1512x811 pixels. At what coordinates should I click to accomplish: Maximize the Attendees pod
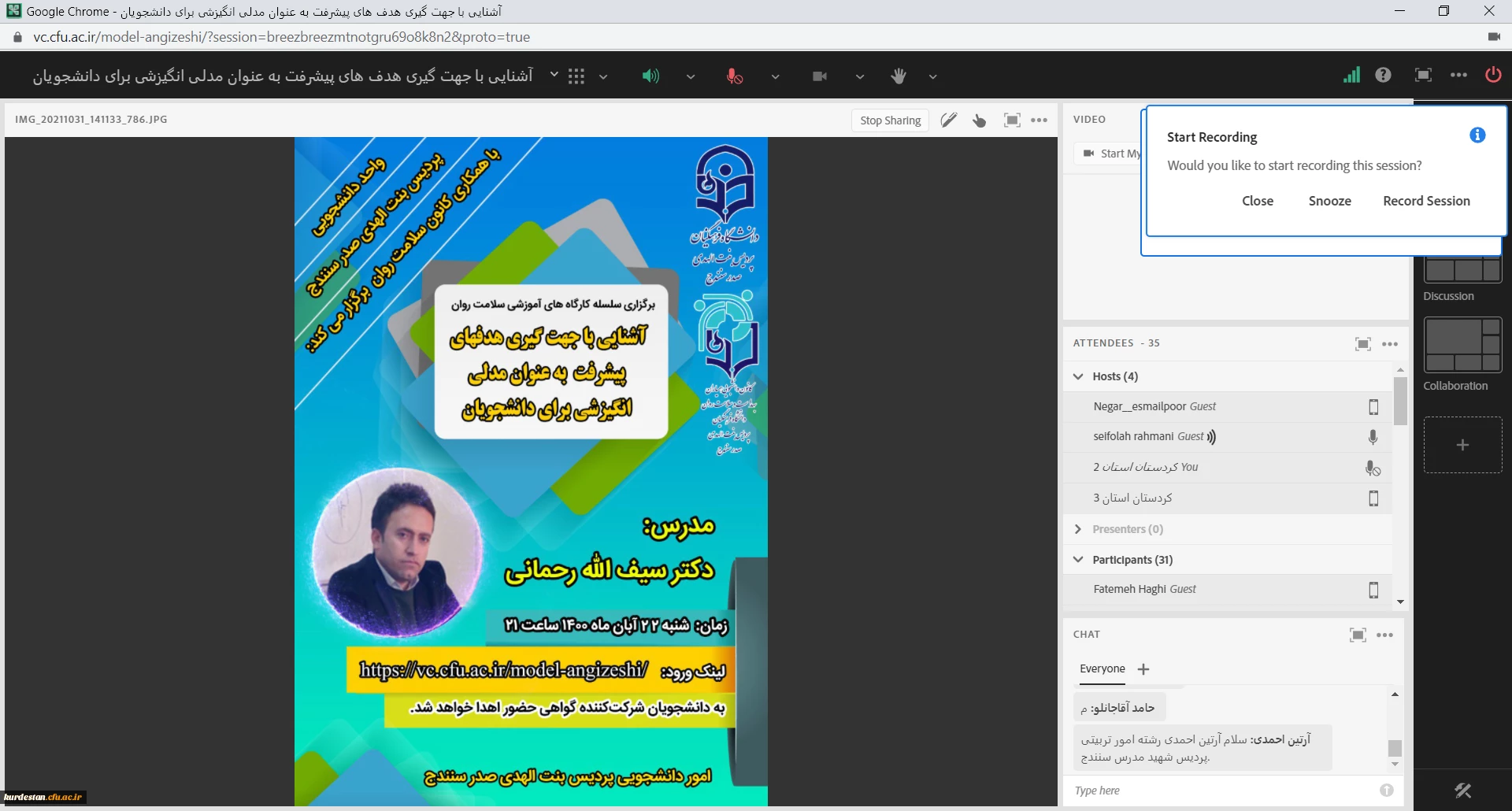tap(1362, 344)
